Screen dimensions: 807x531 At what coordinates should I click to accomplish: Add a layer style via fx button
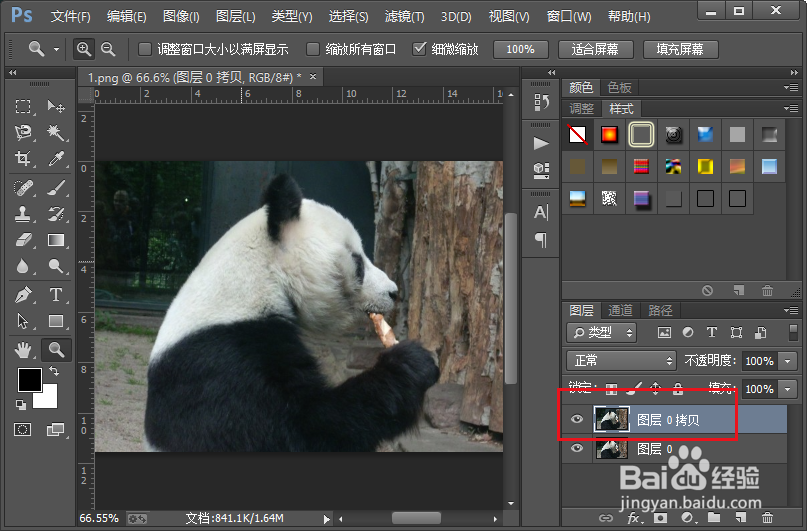634,518
